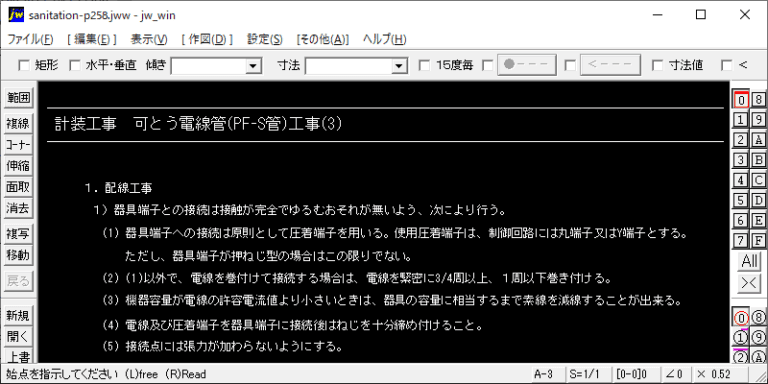Toggle layer 9 button
Image resolution: width=768 pixels, height=384 pixels.
758,120
